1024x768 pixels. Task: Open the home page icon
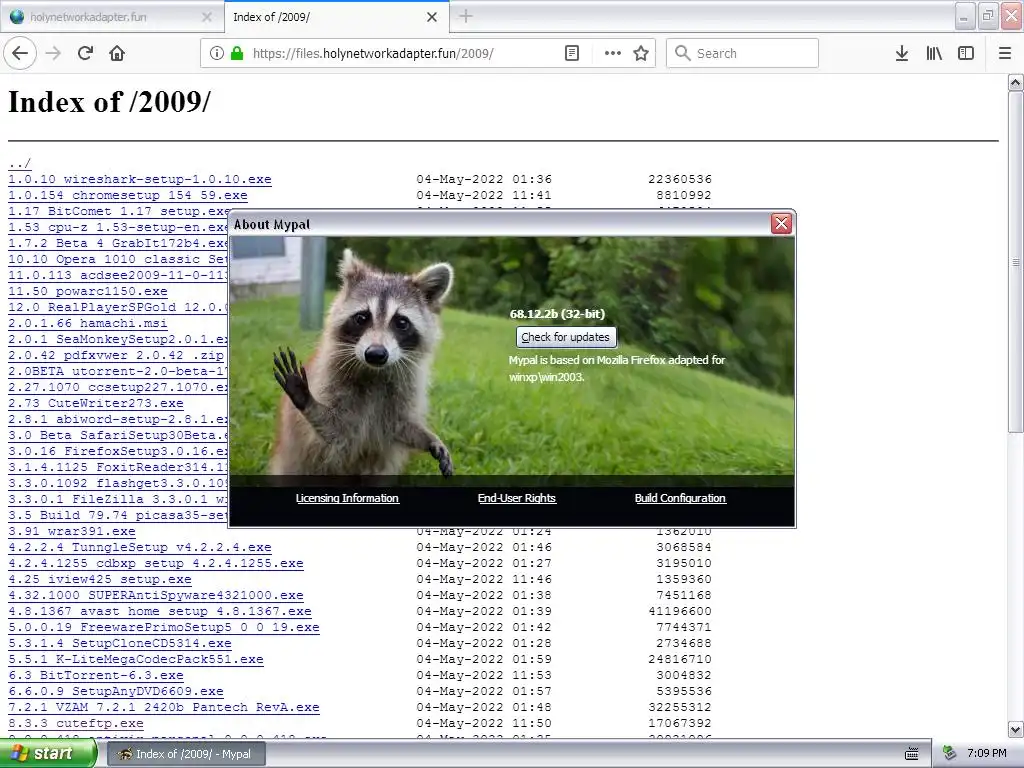click(x=117, y=54)
